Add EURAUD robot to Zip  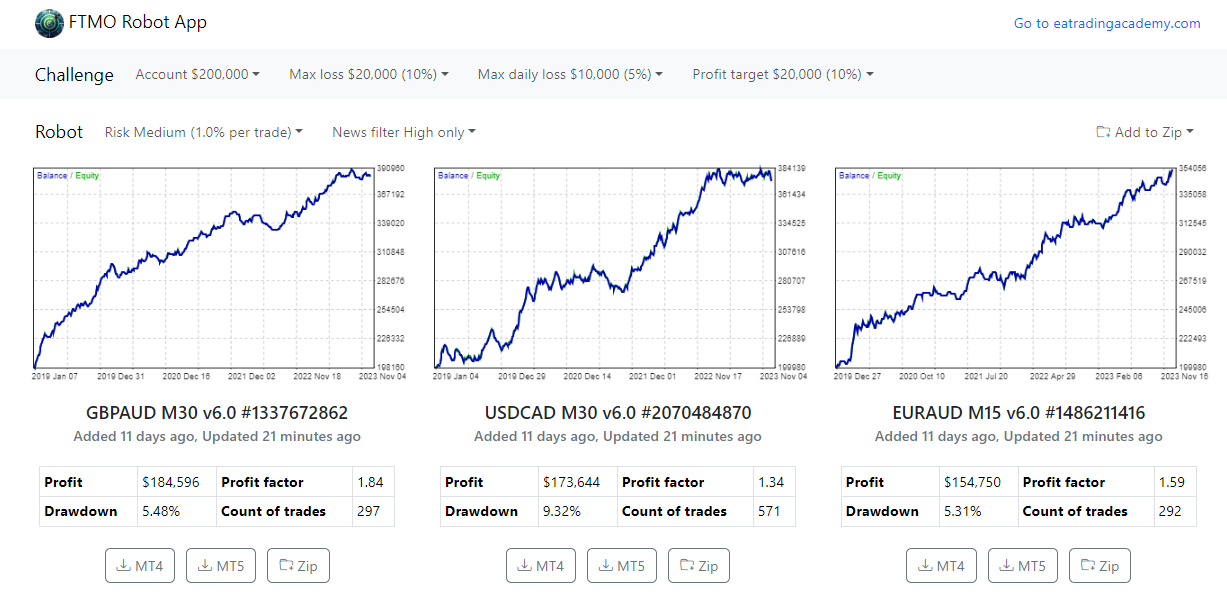click(x=1100, y=565)
